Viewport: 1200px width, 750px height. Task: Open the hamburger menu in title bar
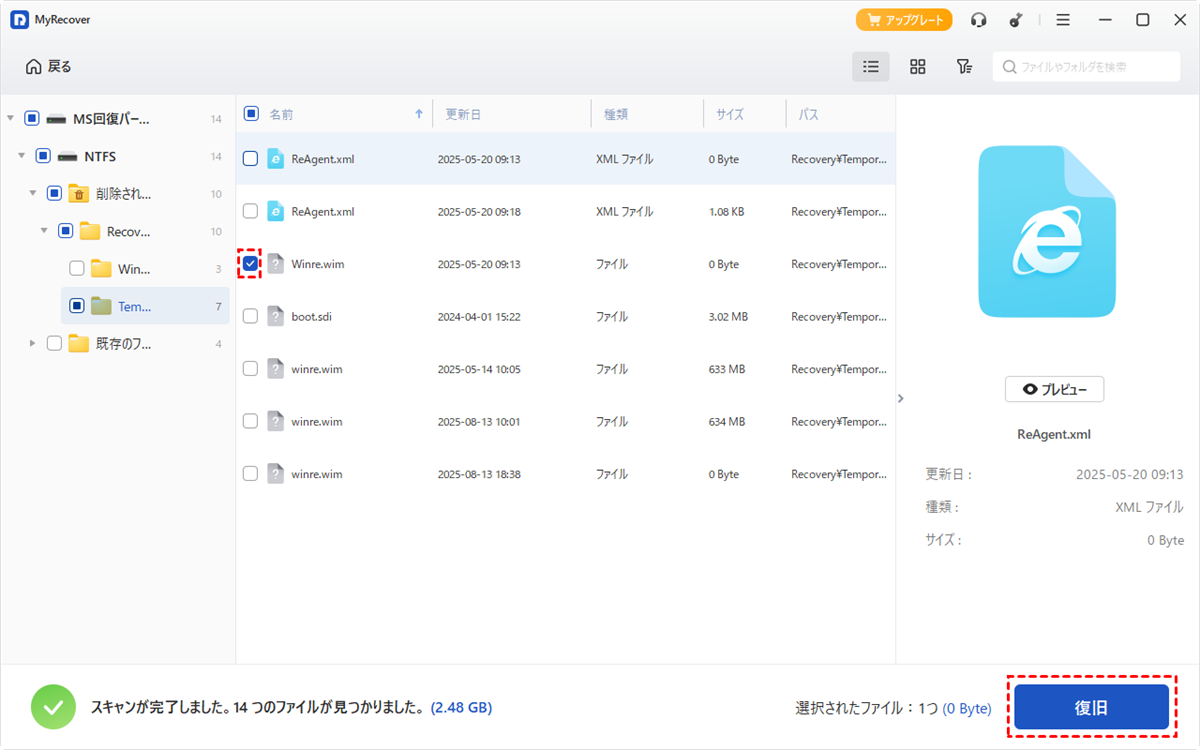[x=1063, y=20]
